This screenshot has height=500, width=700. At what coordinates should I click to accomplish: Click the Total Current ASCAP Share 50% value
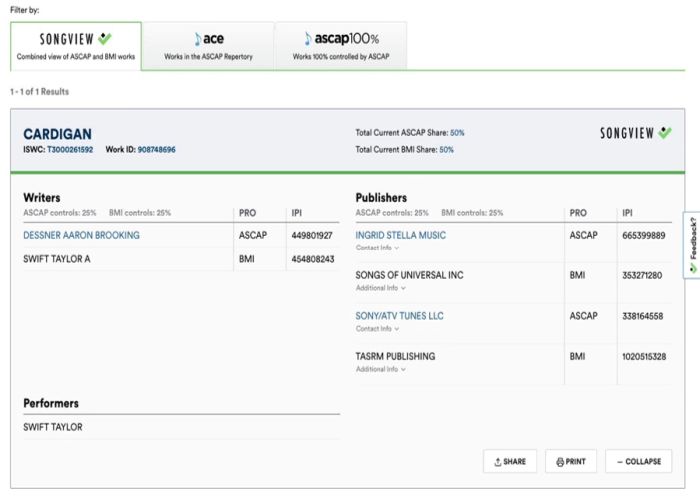click(x=457, y=132)
